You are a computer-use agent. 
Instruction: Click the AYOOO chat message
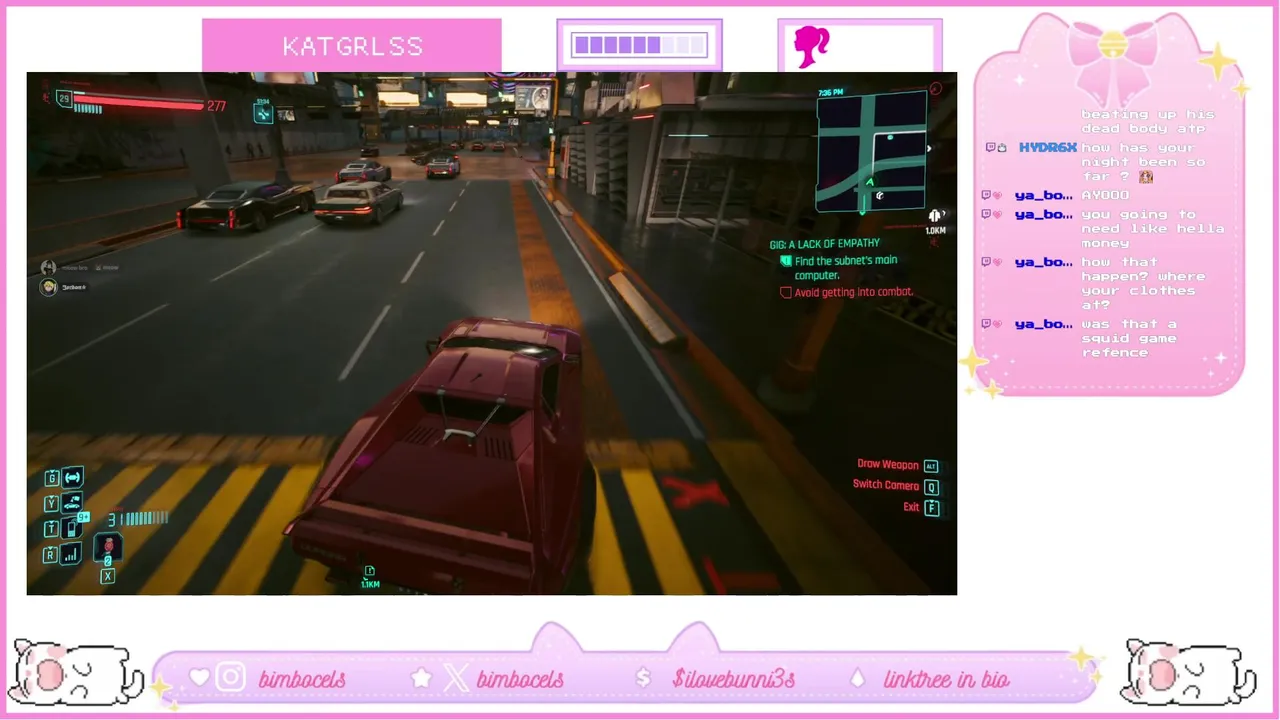tap(1104, 195)
